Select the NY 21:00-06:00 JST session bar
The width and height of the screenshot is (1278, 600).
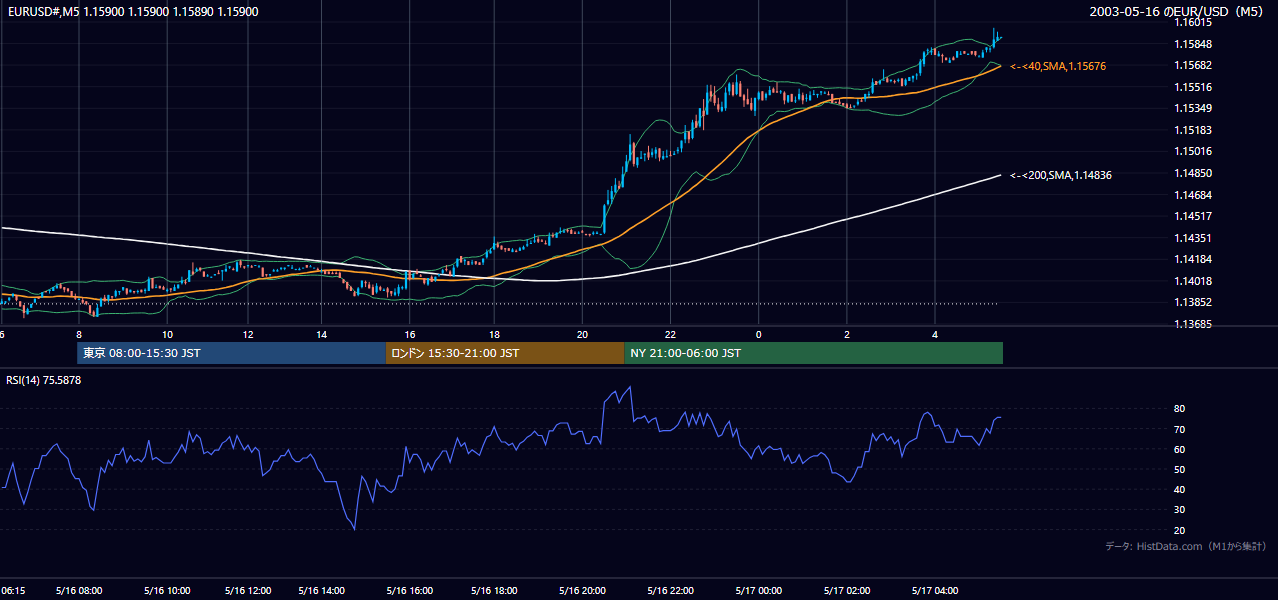[x=814, y=353]
